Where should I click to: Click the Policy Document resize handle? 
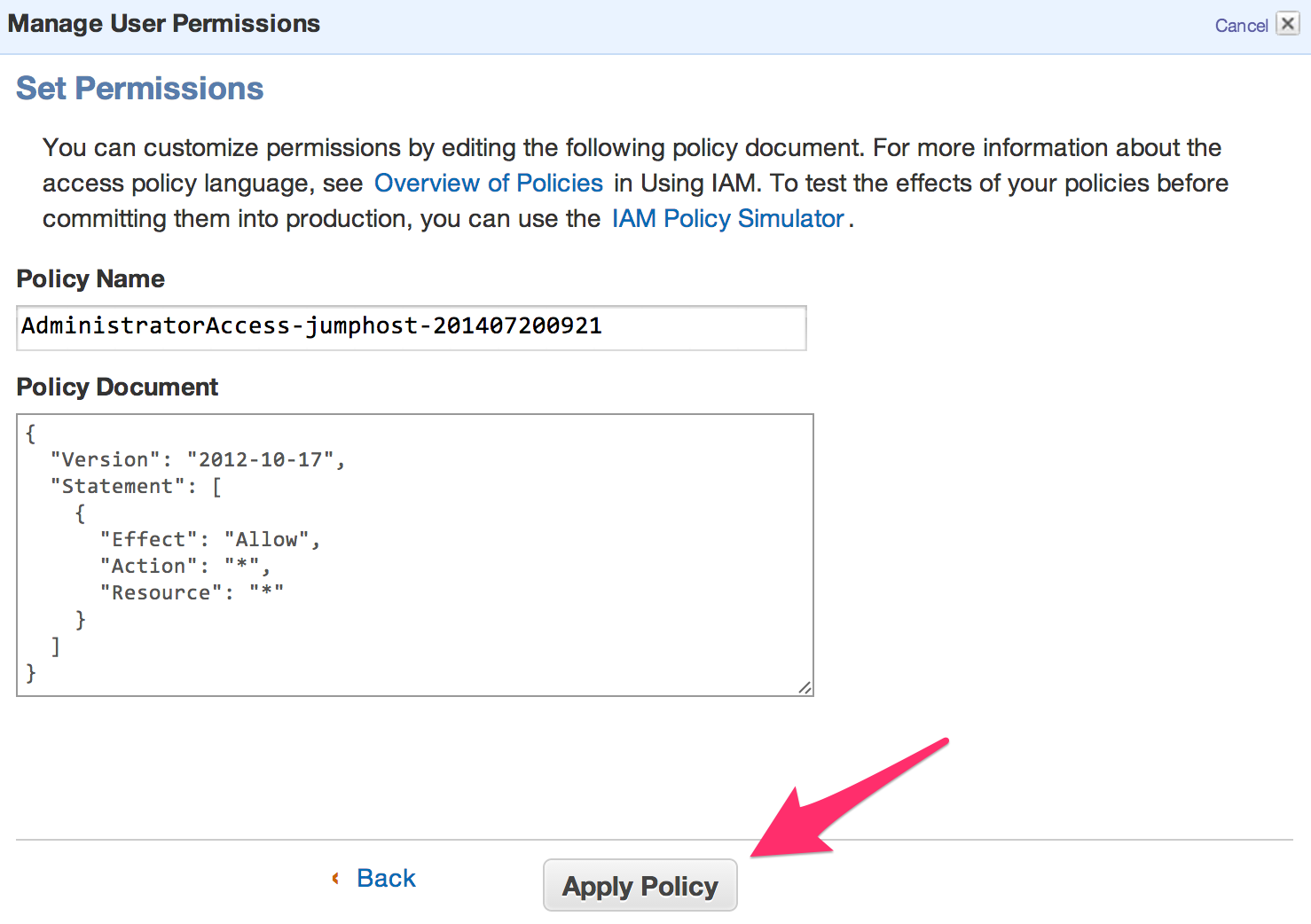pos(805,687)
